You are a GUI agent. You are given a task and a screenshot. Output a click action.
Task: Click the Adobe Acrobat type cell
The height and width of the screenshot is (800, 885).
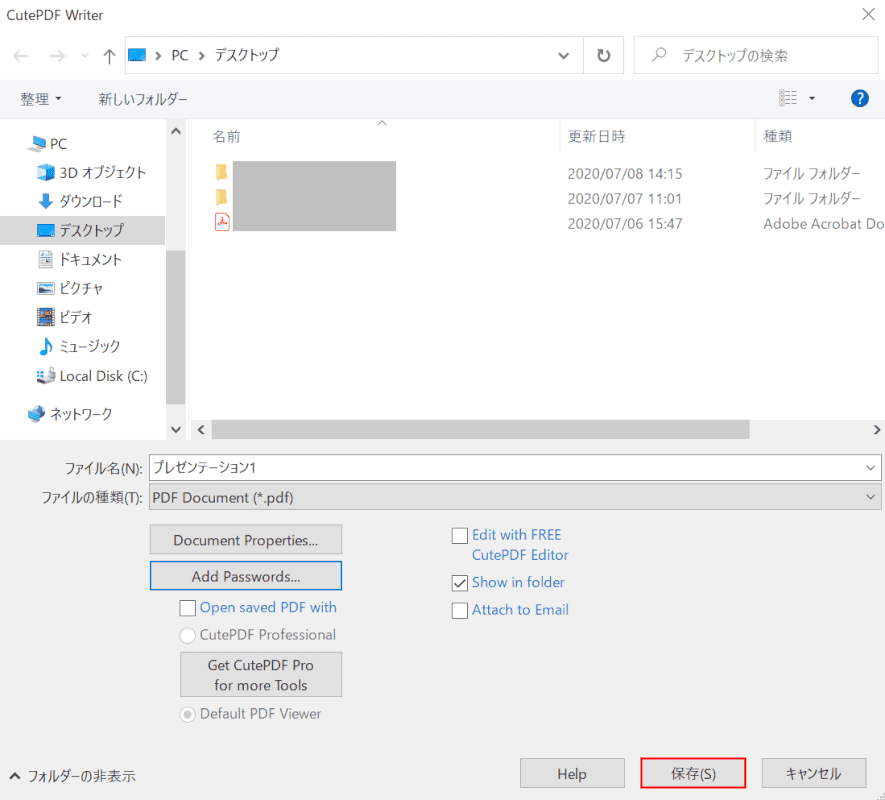(x=823, y=224)
